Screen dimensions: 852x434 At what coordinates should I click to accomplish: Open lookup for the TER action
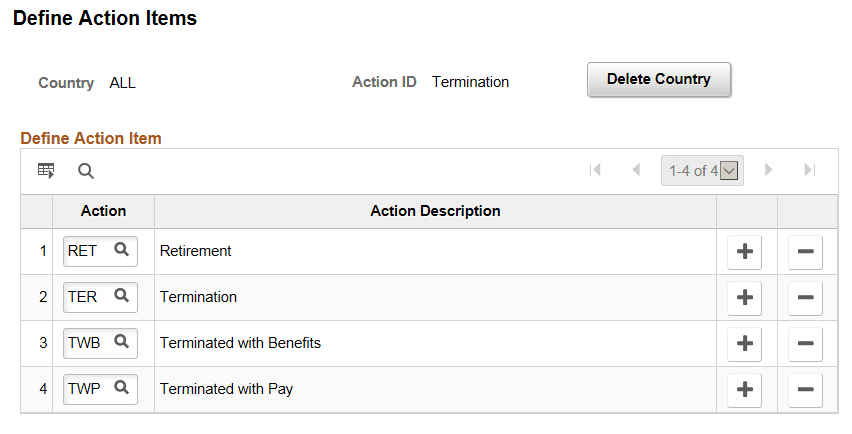pyautogui.click(x=121, y=297)
